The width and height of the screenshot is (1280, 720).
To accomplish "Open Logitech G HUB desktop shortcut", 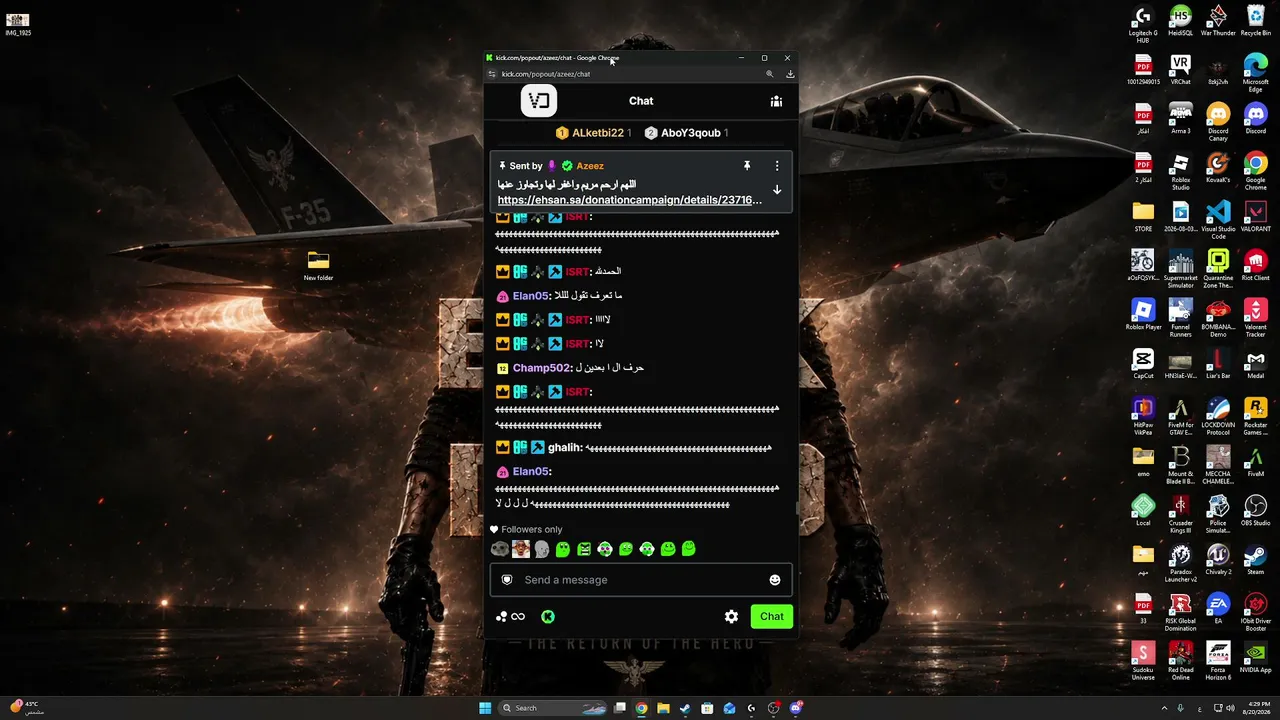I will (x=1143, y=24).
